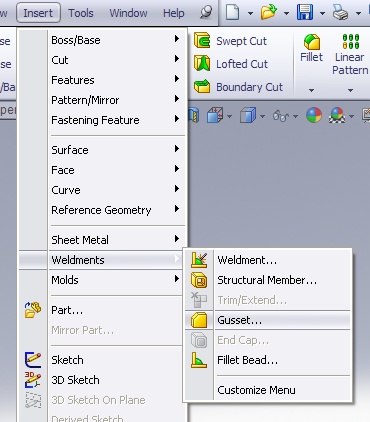Viewport: 370px width, 422px height.
Task: Click the Weldment feature icon
Action: 199,260
